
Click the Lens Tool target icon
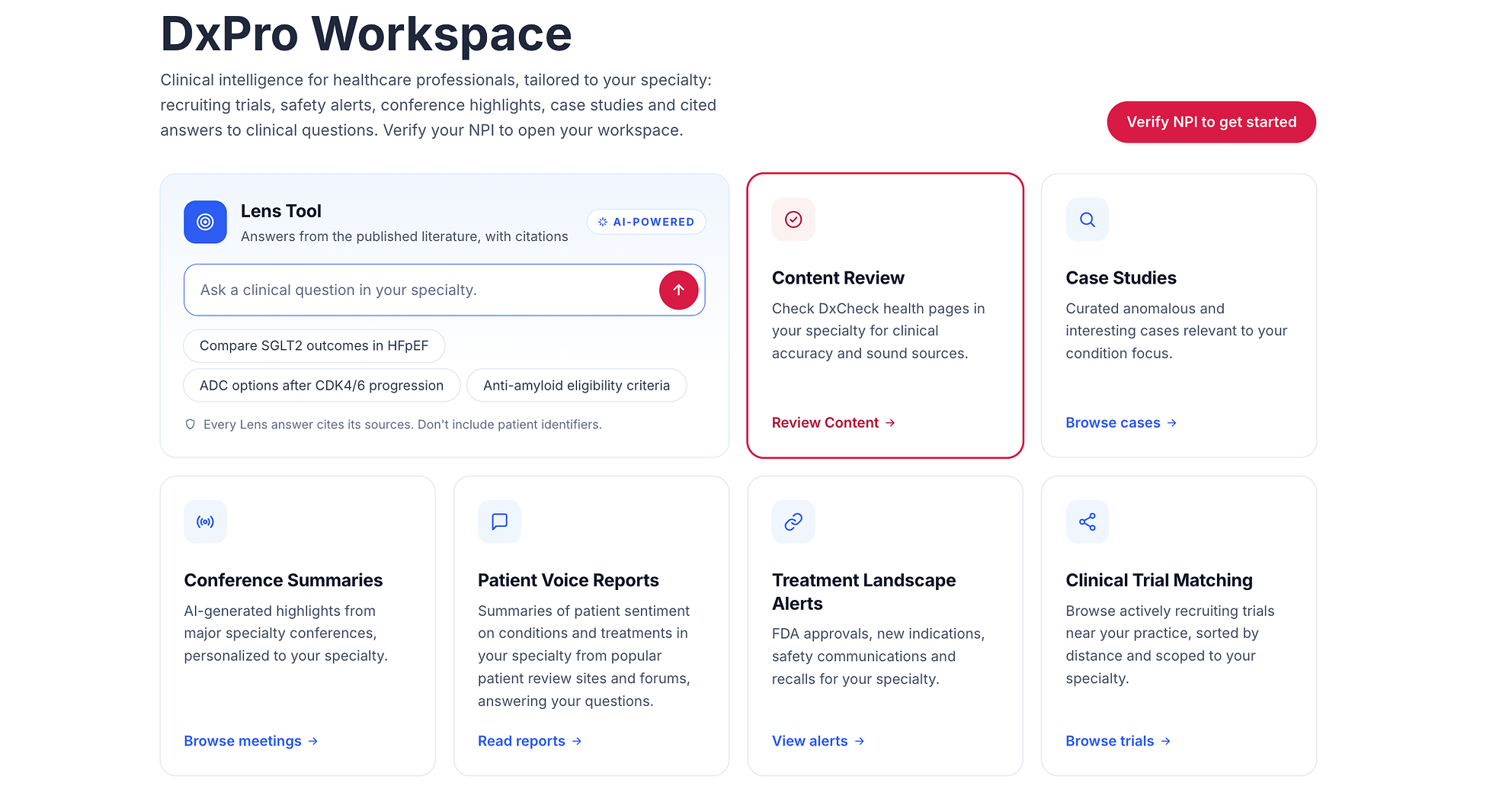[x=205, y=222]
